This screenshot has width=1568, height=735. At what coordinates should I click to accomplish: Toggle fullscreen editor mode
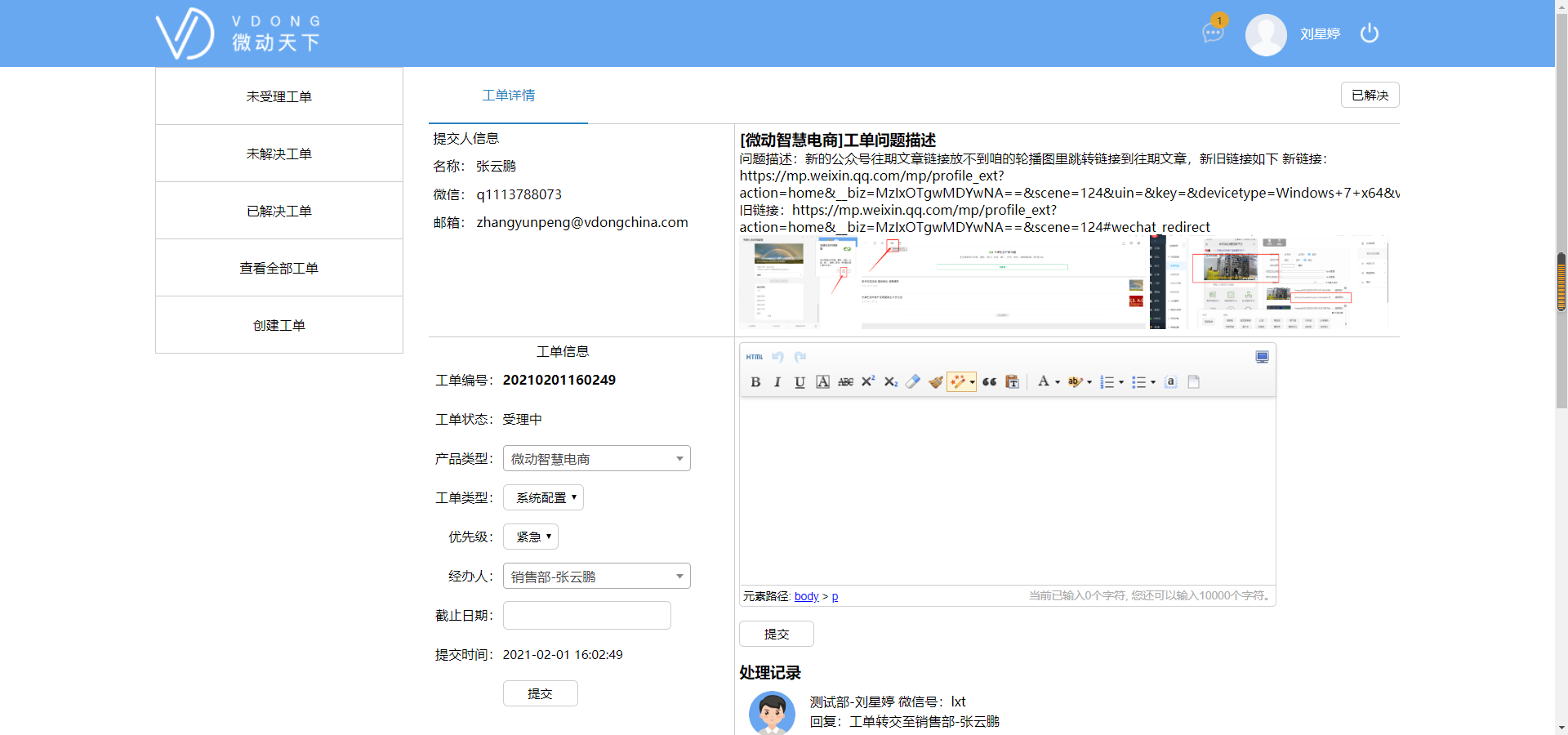(x=1262, y=357)
